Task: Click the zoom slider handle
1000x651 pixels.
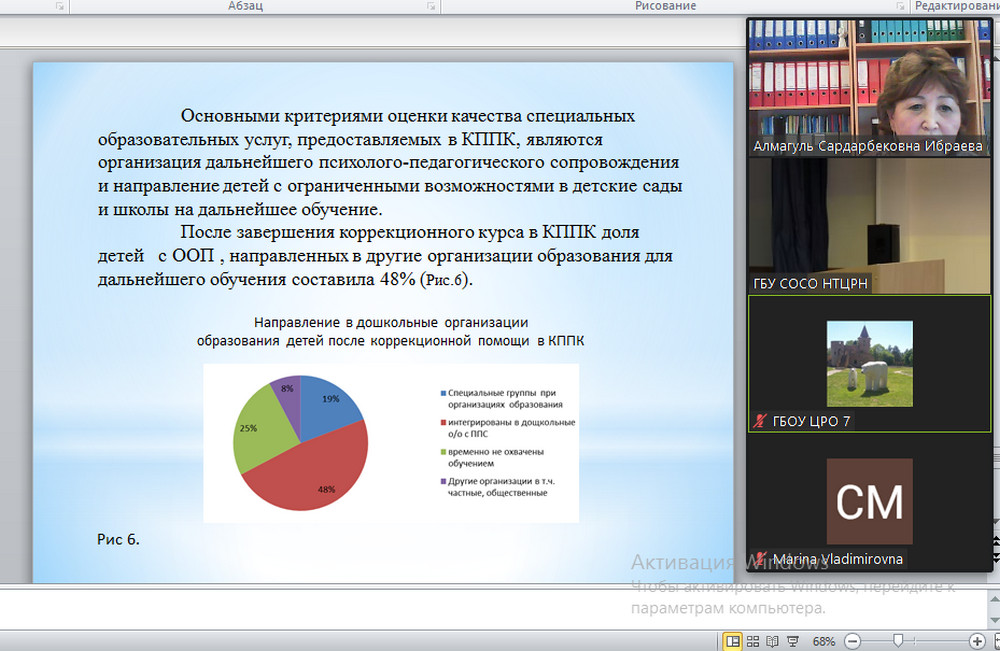Action: (898, 641)
